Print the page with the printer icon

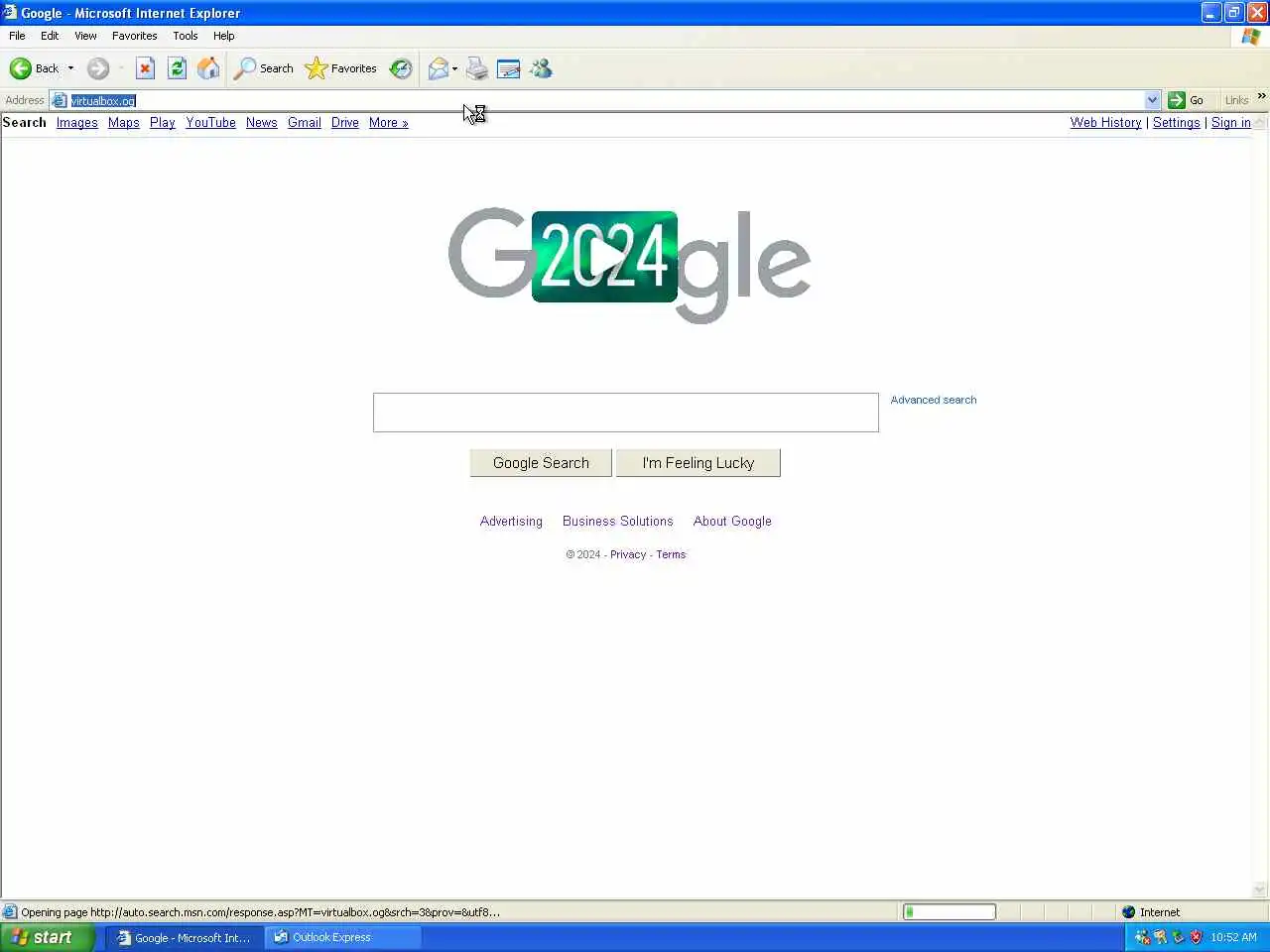477,68
